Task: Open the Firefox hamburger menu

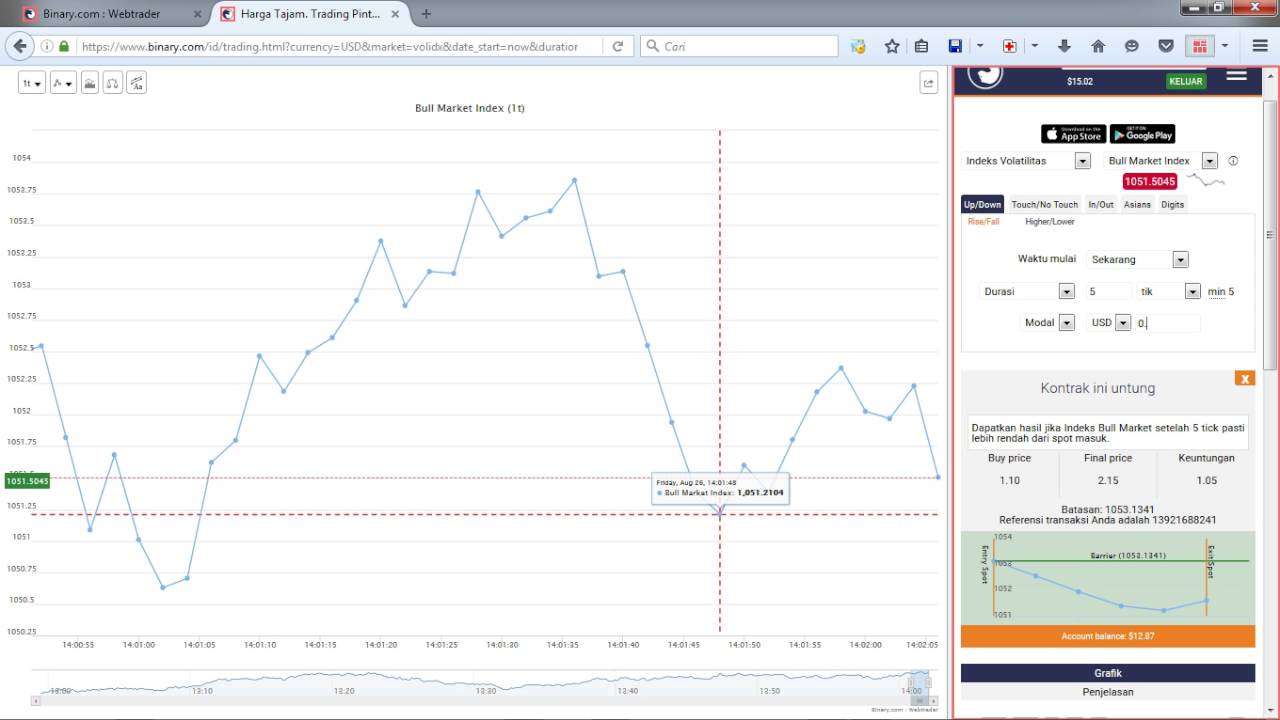Action: pyautogui.click(x=1258, y=46)
